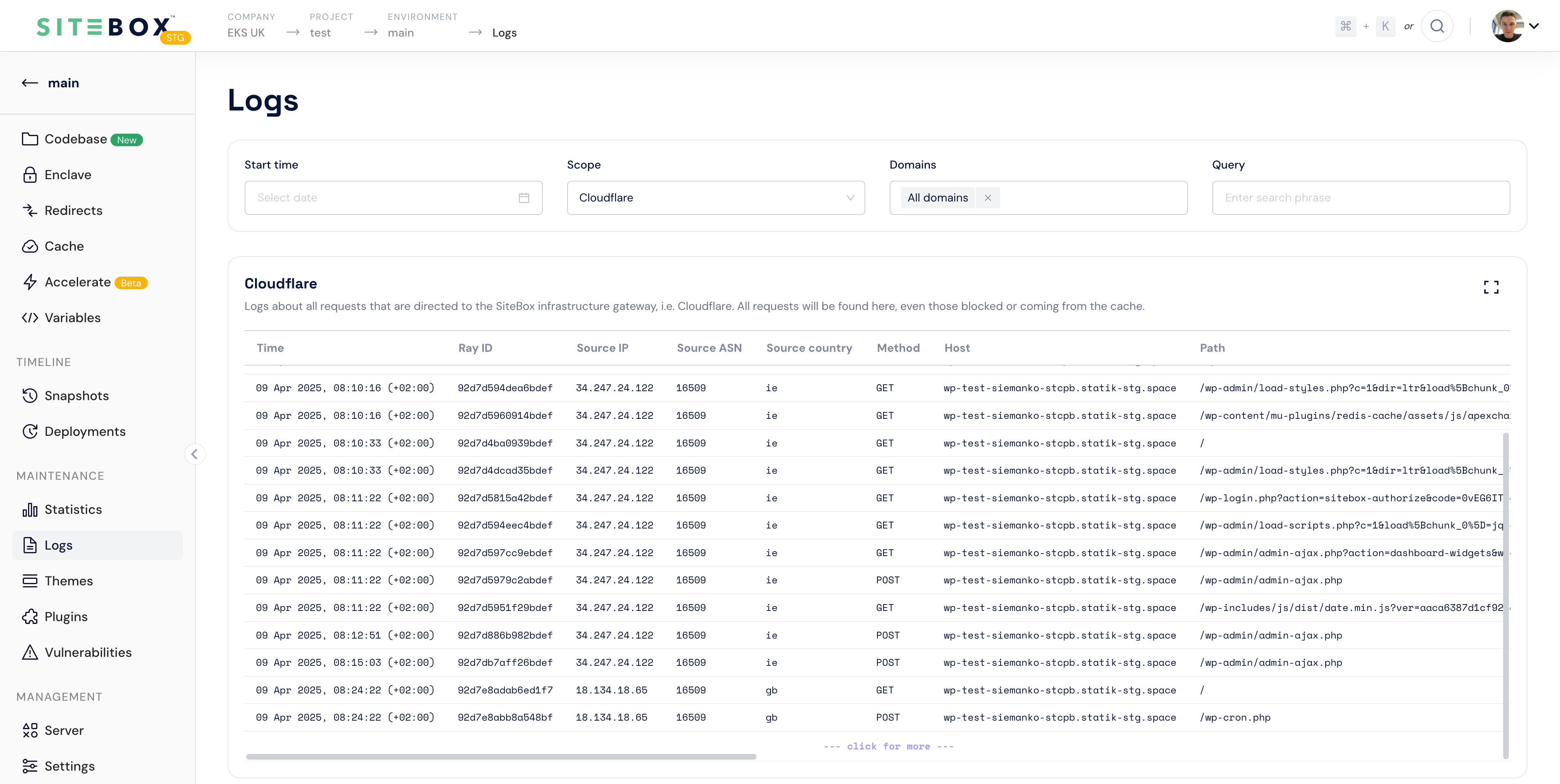
Task: Open the Deployments clock icon
Action: [x=30, y=432]
